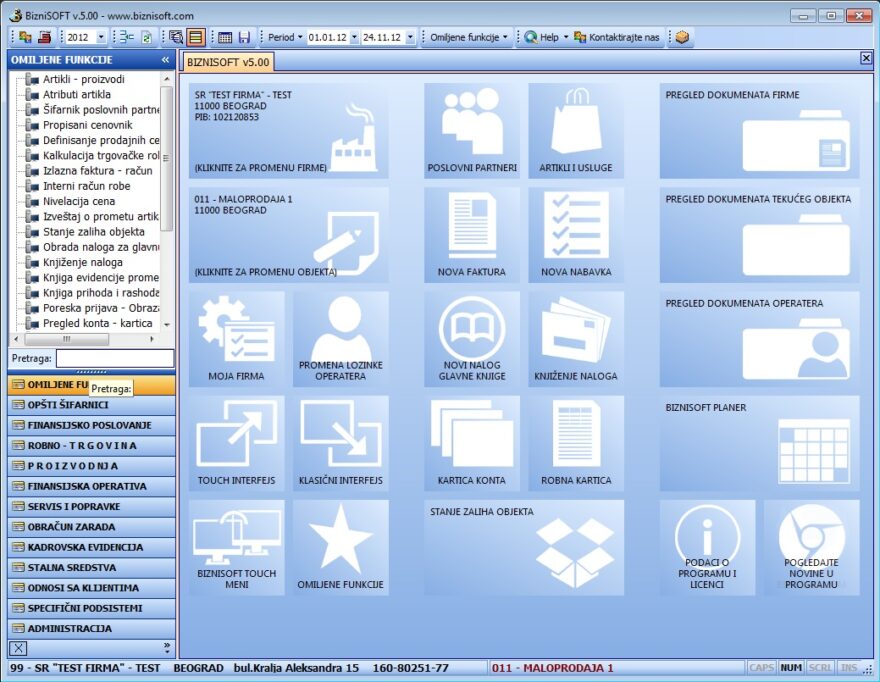
Task: Open Opšti šifarnici menu section
Action: click(91, 405)
